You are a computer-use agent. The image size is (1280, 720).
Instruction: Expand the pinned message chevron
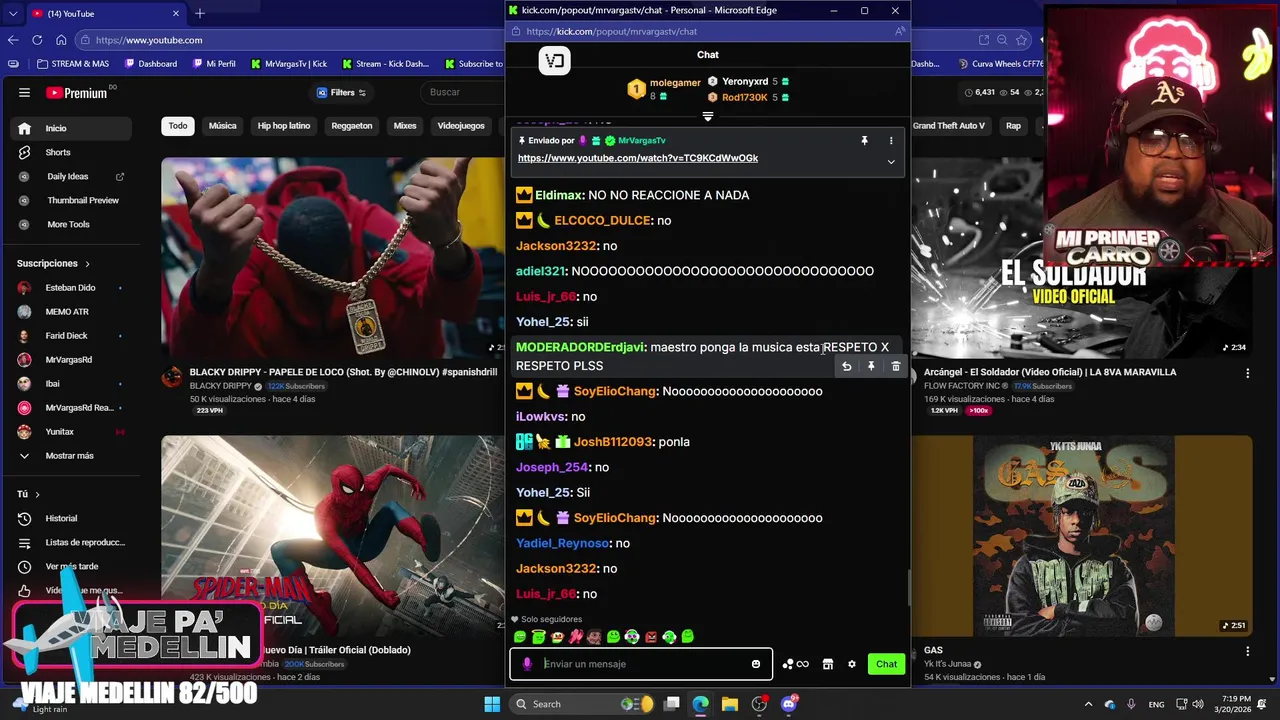click(891, 161)
